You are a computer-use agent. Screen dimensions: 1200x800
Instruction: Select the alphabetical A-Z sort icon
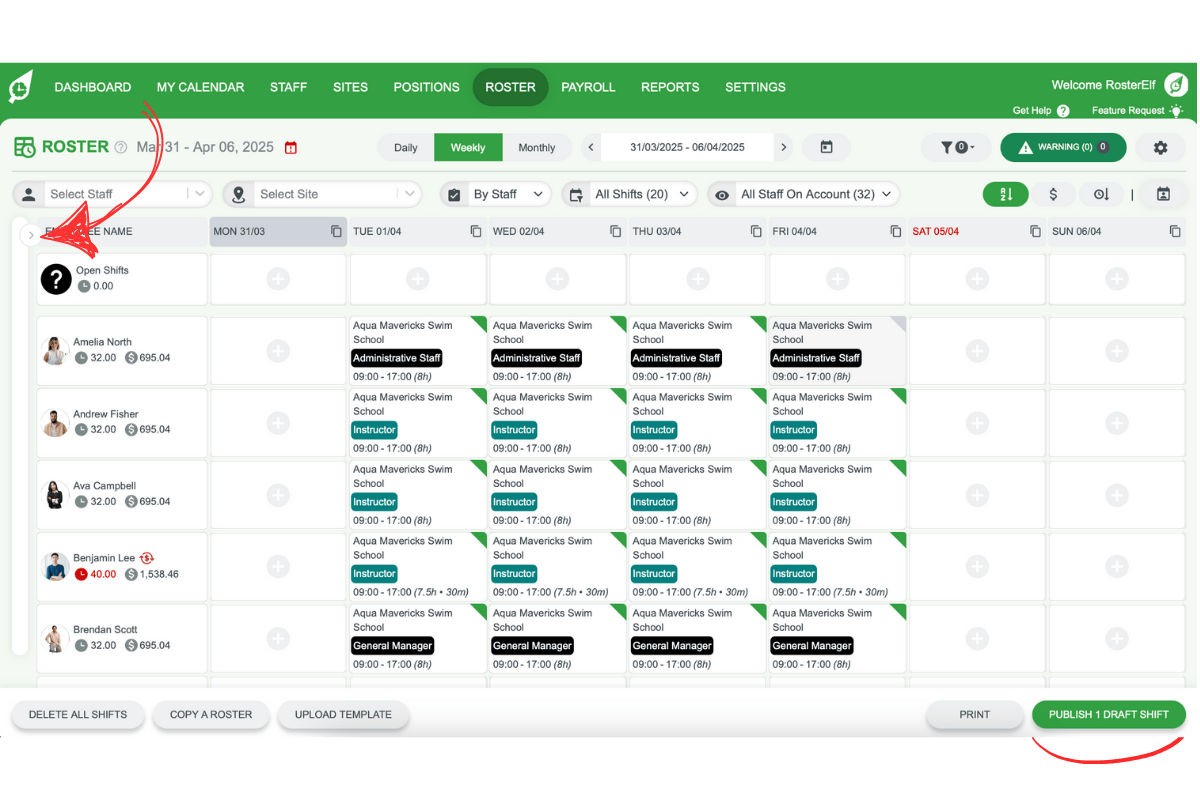click(x=1005, y=193)
